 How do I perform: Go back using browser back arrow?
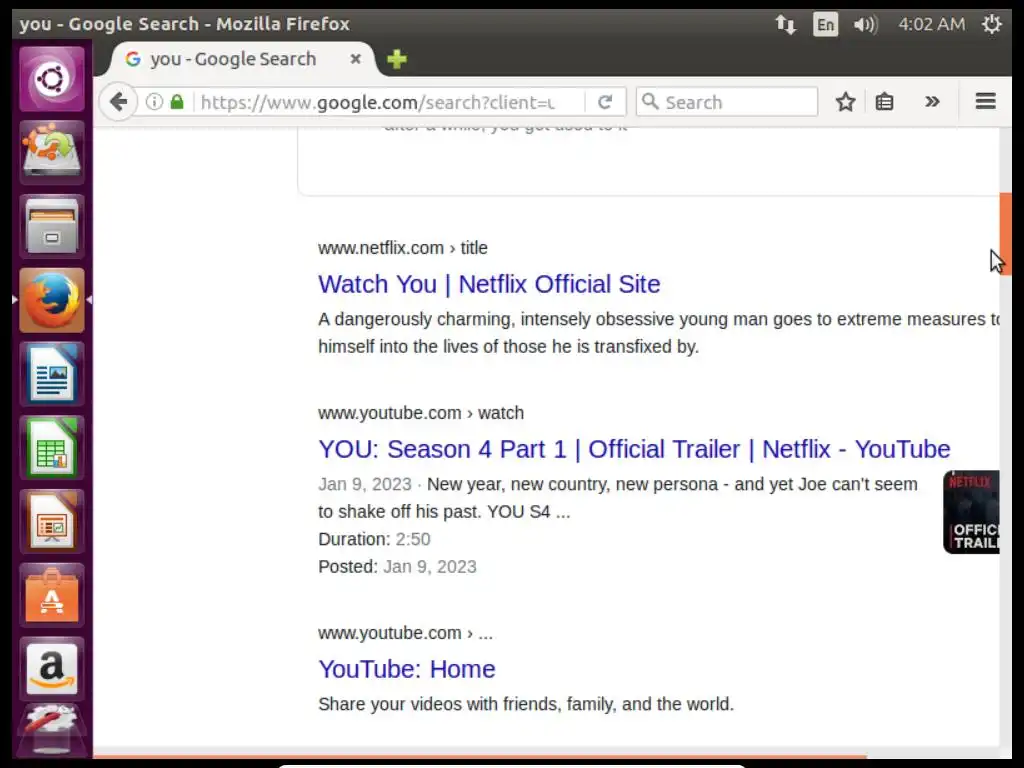[x=118, y=102]
